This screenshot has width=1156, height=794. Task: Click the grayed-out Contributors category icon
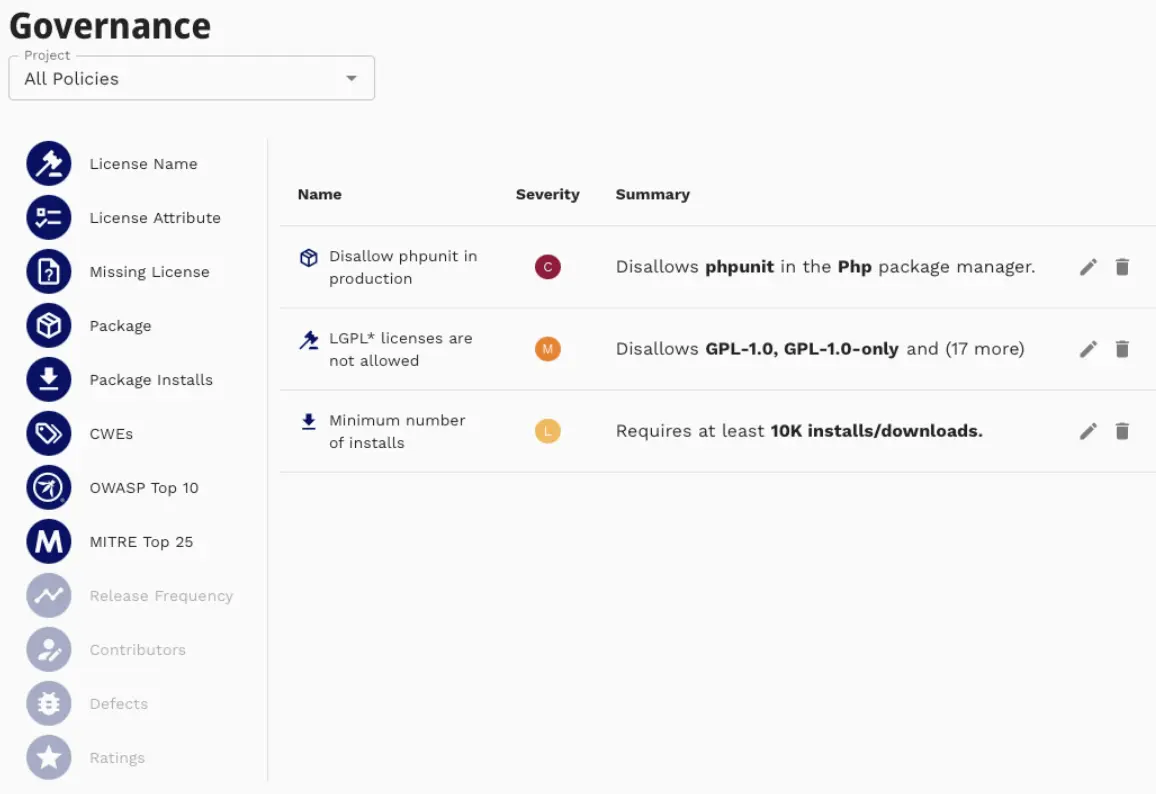48,649
